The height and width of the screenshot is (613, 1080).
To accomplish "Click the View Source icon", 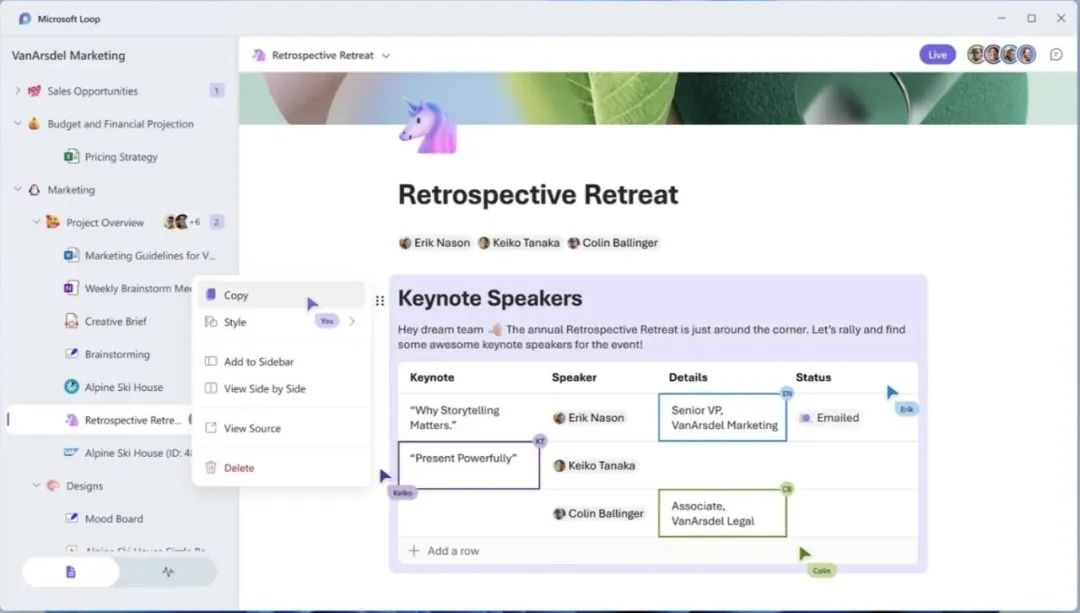I will (211, 428).
